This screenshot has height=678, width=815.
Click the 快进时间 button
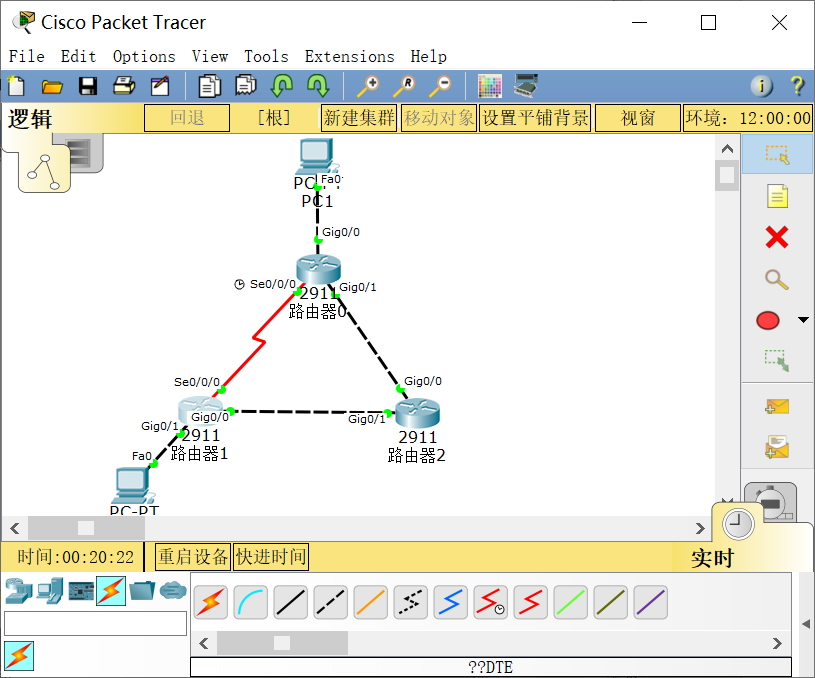(271, 557)
